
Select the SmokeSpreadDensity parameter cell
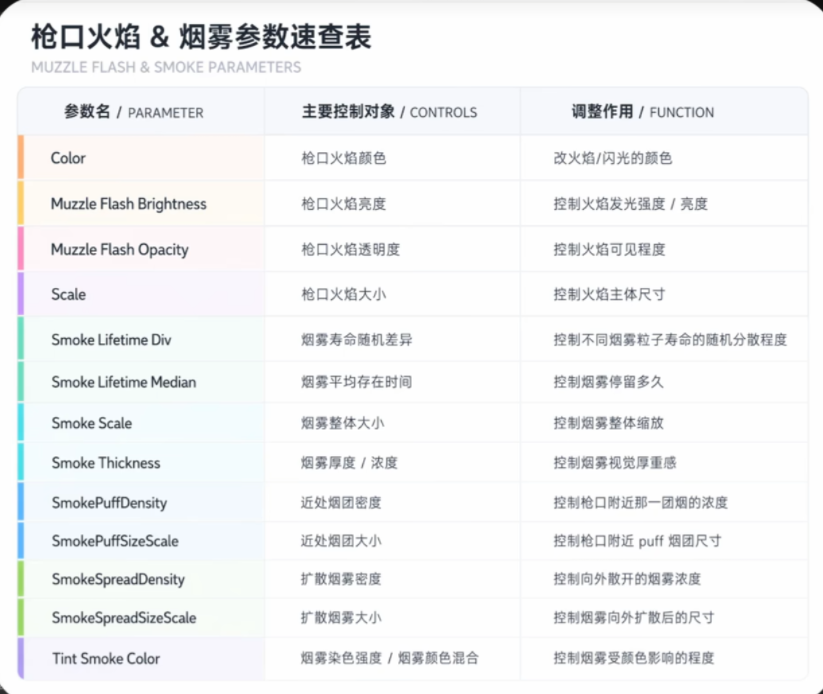(141, 579)
